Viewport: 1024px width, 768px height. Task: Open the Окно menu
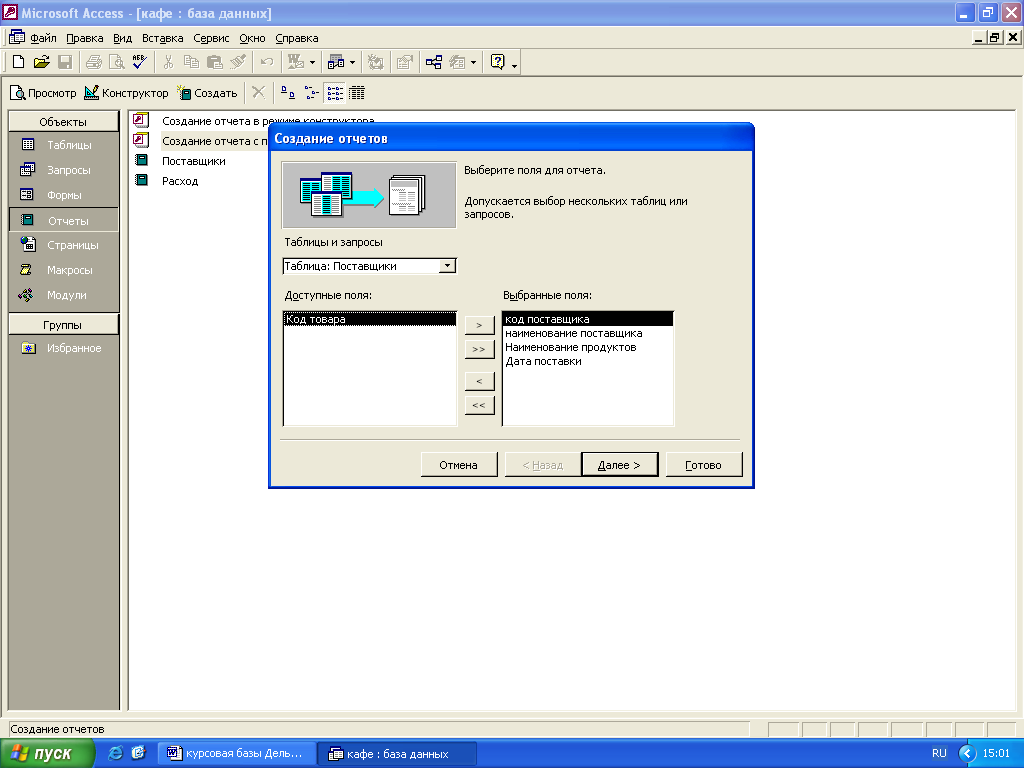click(252, 38)
